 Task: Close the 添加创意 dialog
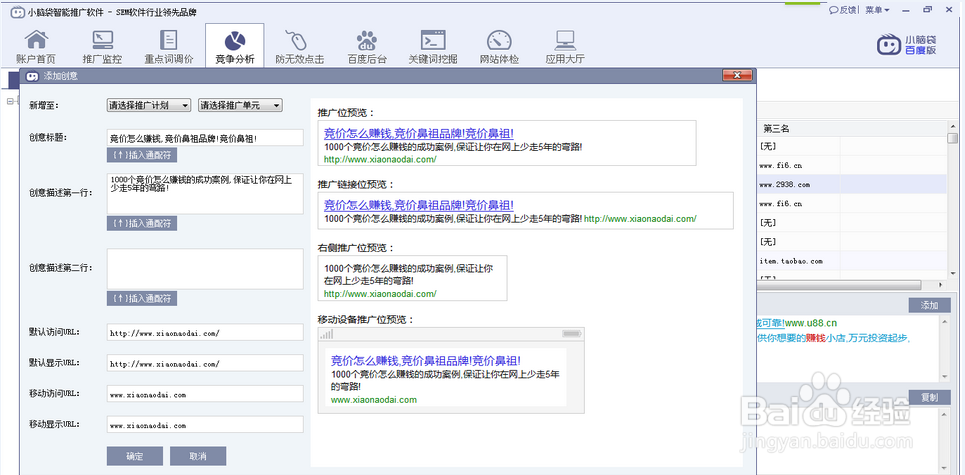coord(737,76)
